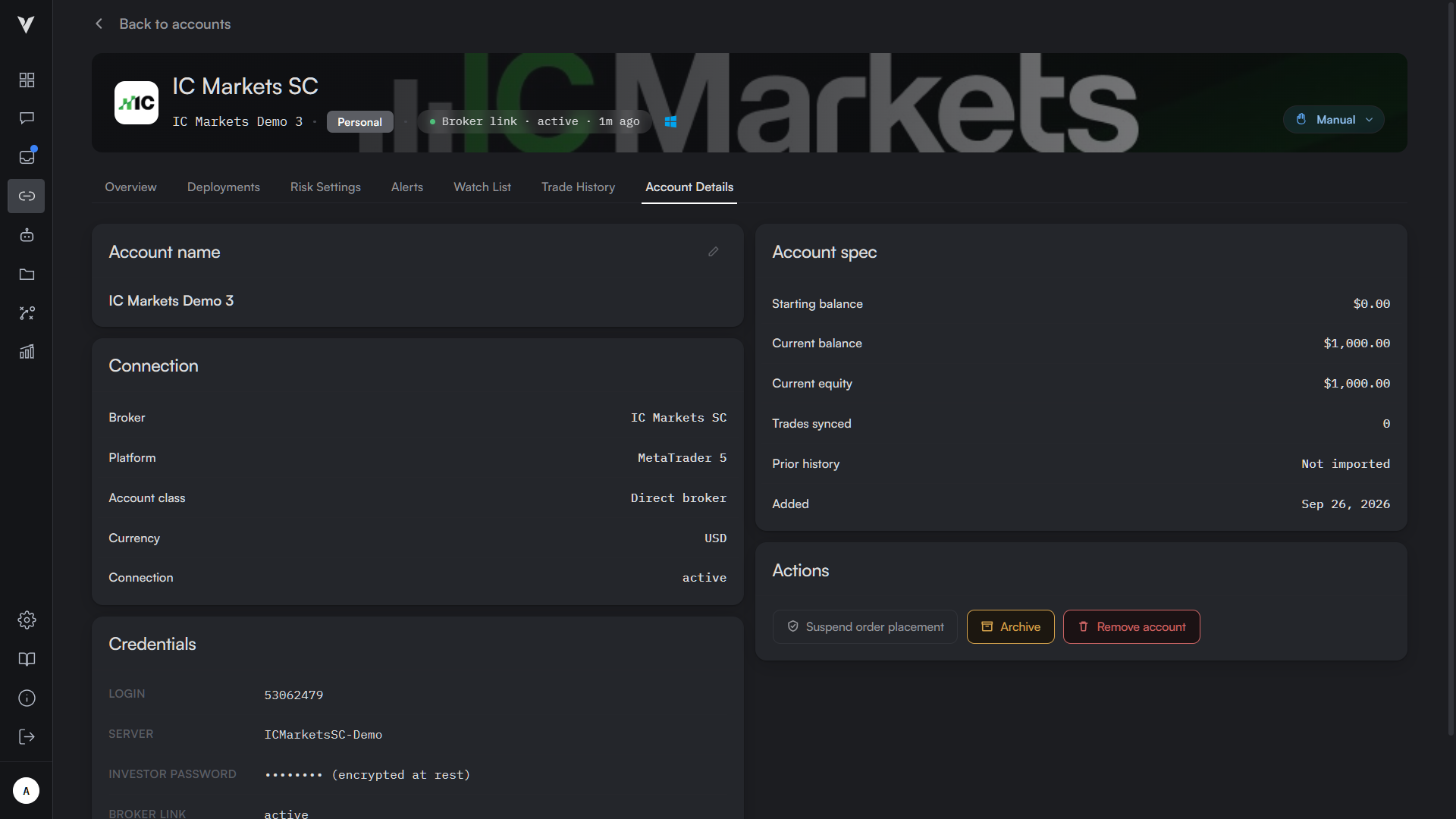The image size is (1456, 819).
Task: Edit account name with the pencil icon
Action: 714,252
